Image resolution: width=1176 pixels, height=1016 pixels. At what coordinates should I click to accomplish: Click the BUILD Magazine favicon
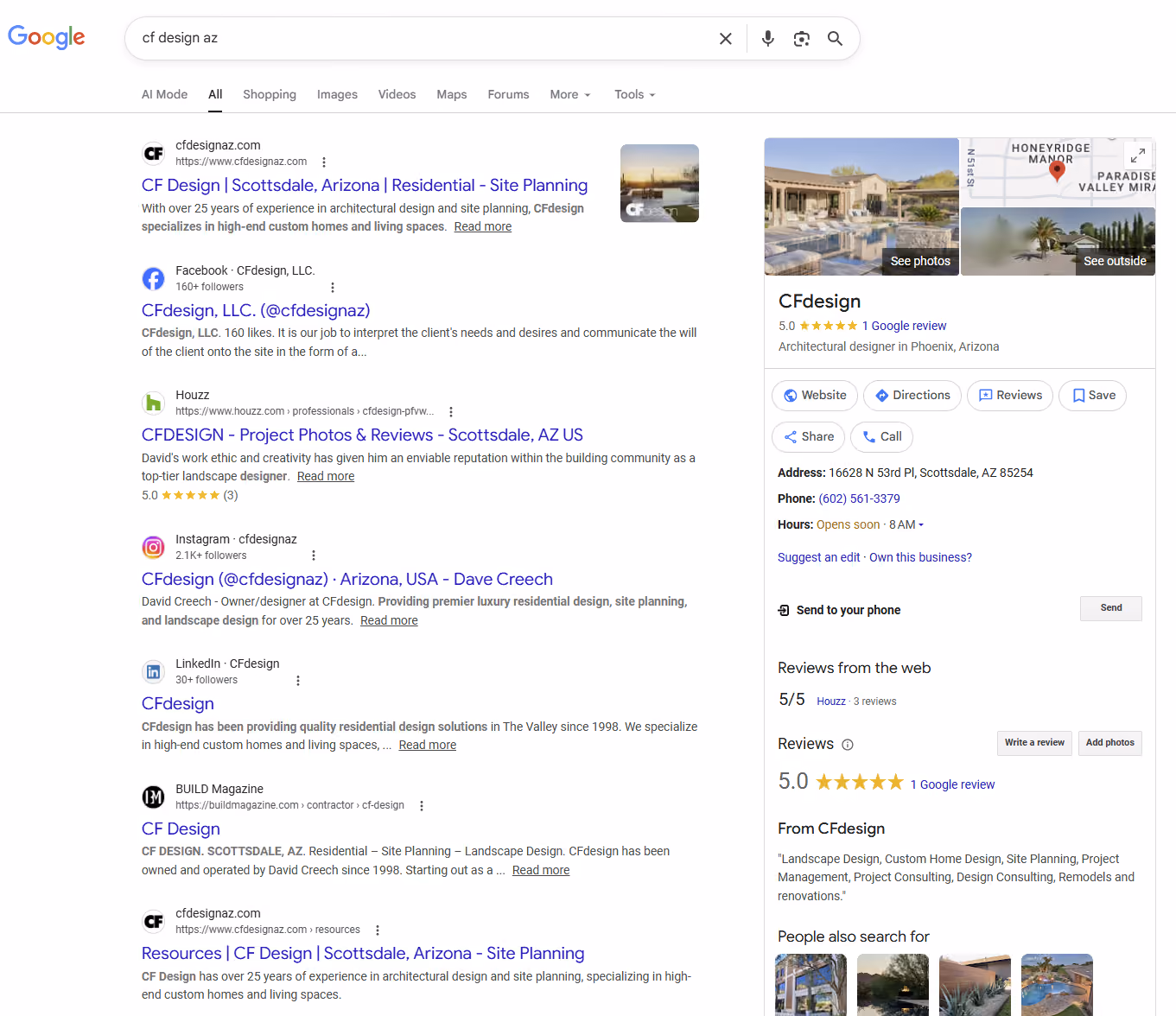pyautogui.click(x=153, y=797)
